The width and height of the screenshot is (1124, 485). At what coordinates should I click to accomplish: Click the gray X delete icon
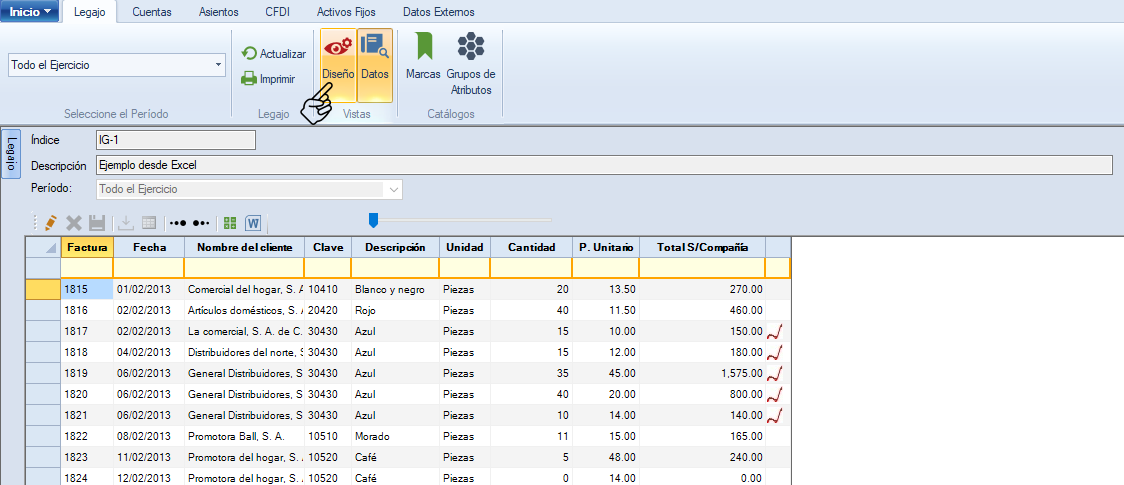[x=74, y=223]
